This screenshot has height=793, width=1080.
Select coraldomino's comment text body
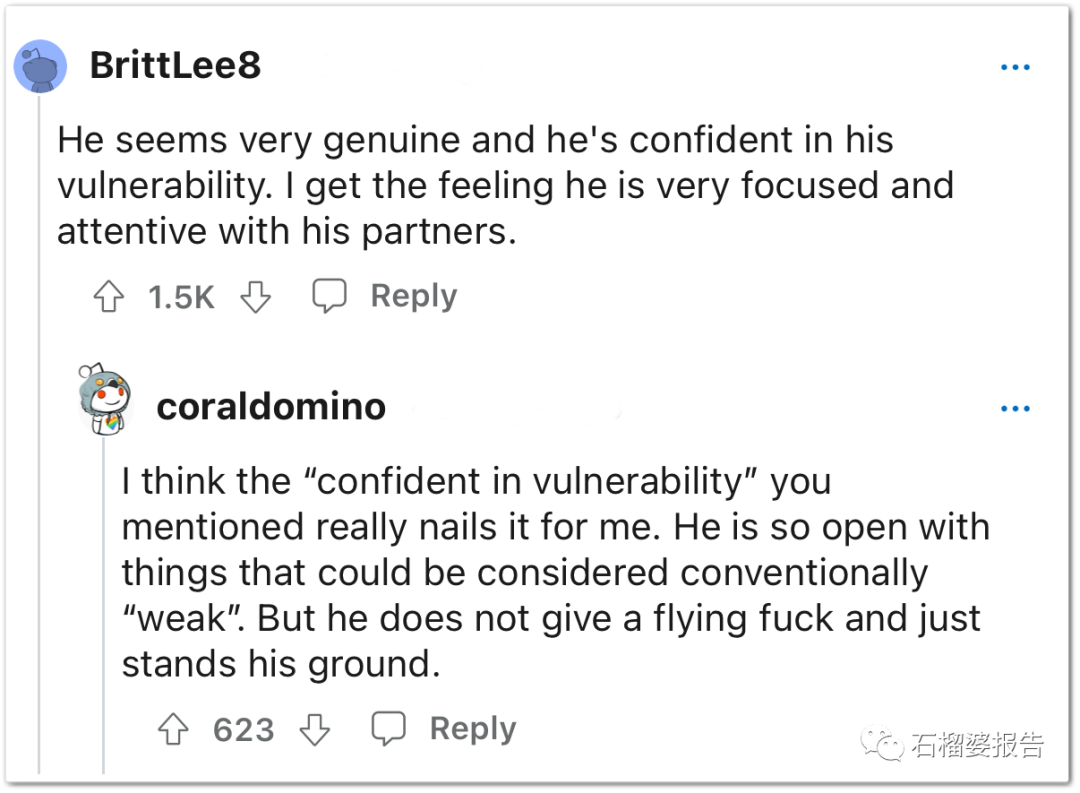click(x=555, y=573)
